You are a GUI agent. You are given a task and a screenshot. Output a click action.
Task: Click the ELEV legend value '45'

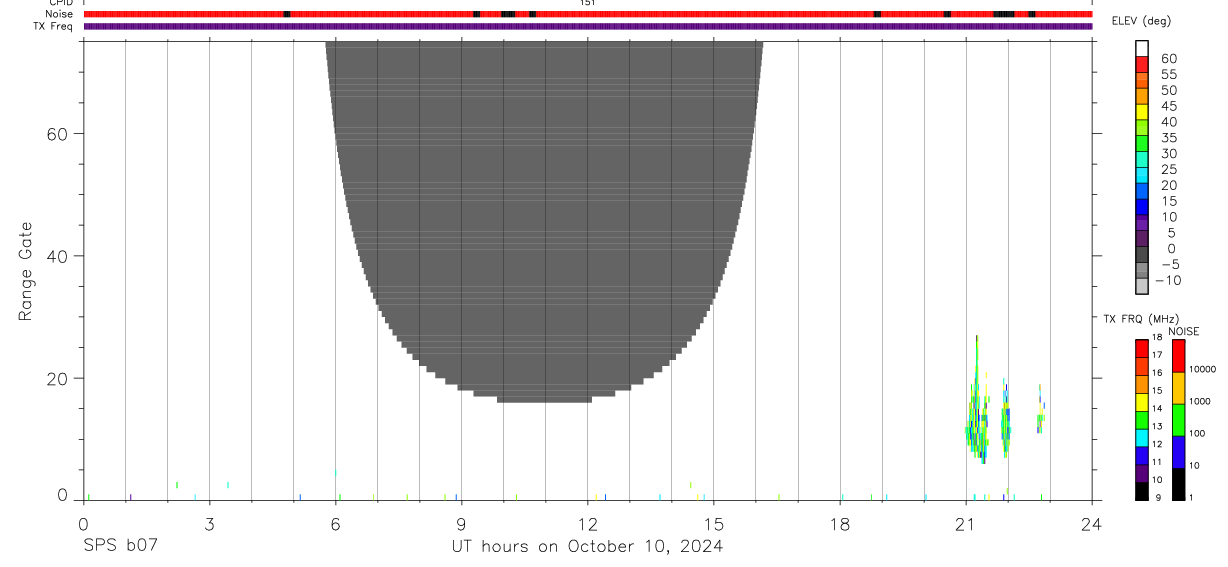(x=1168, y=106)
